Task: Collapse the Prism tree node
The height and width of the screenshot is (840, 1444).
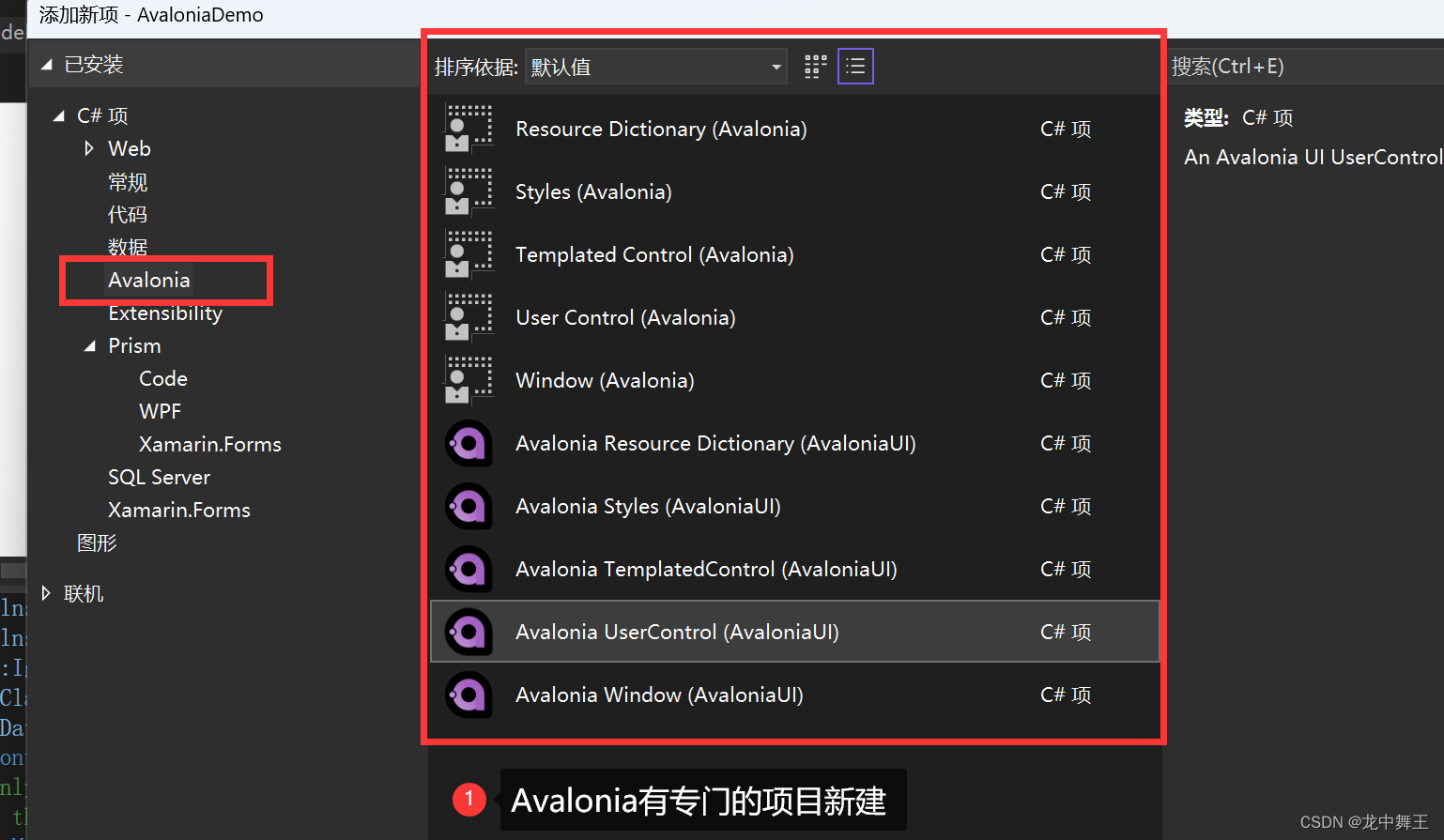Action: pyautogui.click(x=91, y=345)
